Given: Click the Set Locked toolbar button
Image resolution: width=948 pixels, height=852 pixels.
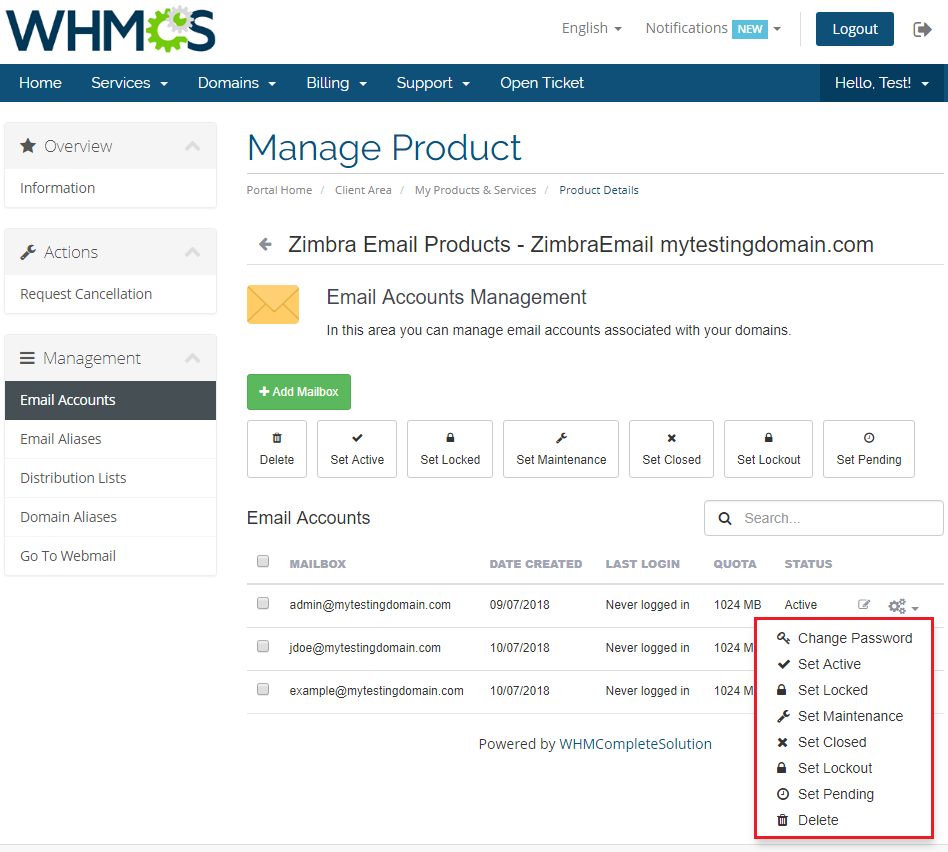Looking at the screenshot, I should 450,449.
